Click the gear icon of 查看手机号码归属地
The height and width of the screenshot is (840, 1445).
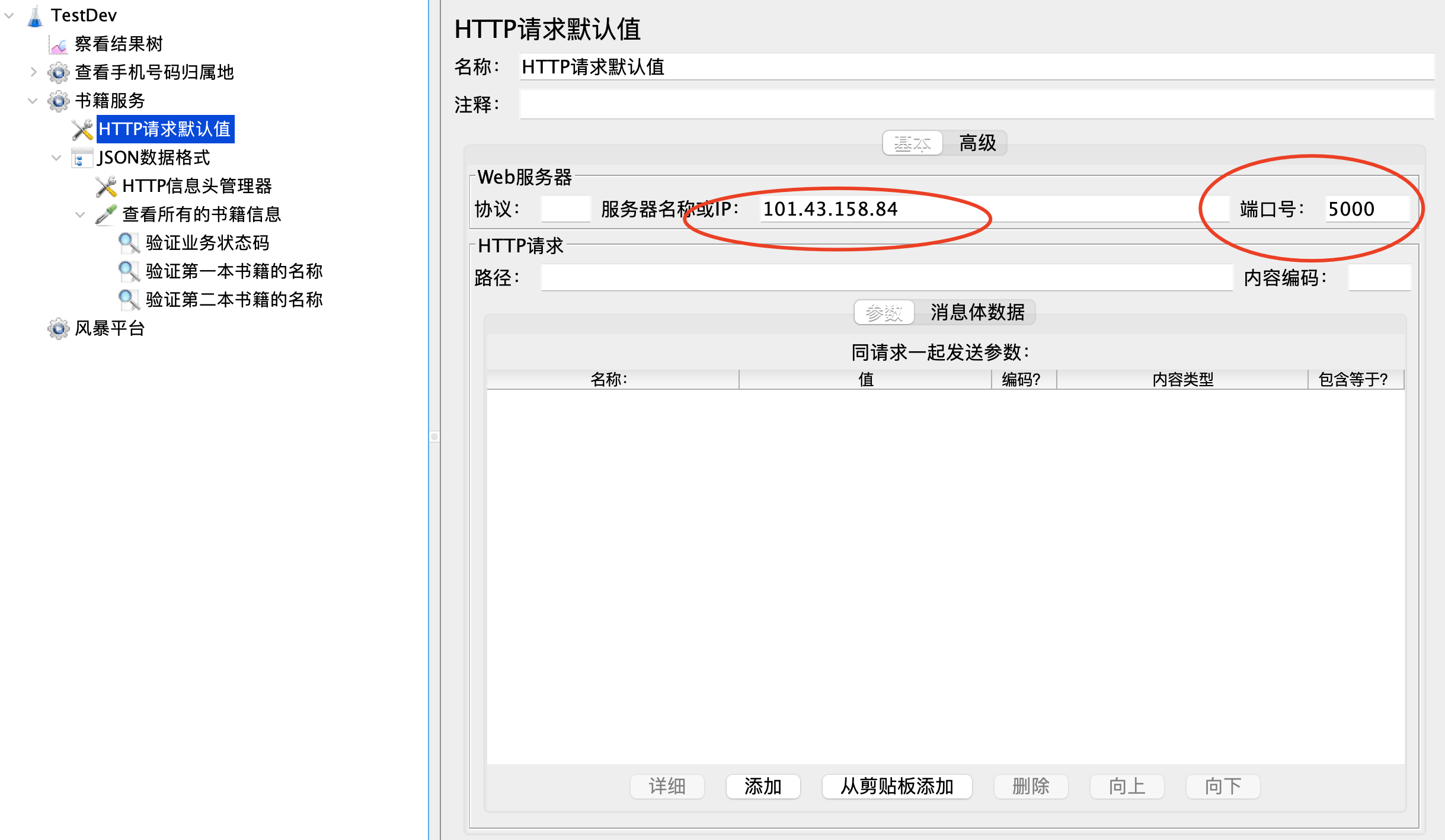click(58, 72)
